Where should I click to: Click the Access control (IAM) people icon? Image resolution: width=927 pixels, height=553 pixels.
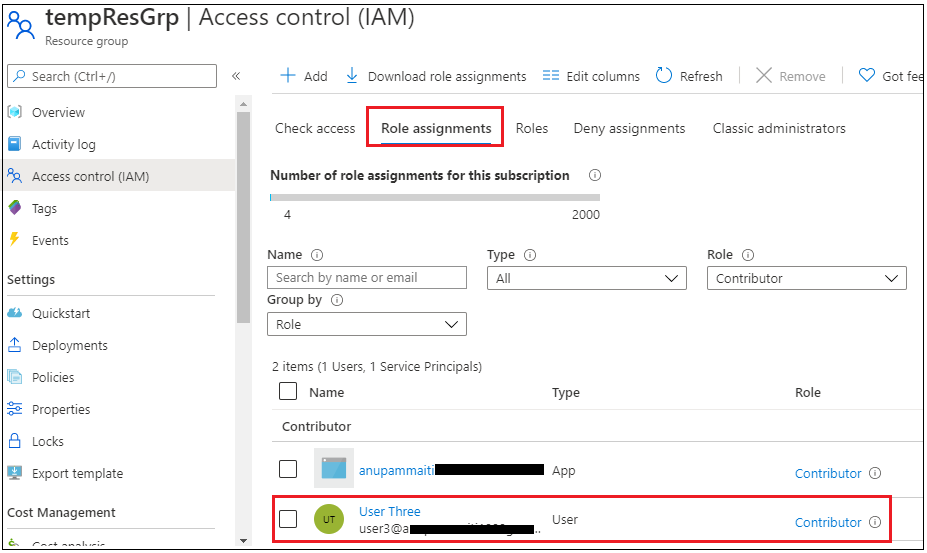click(x=15, y=176)
